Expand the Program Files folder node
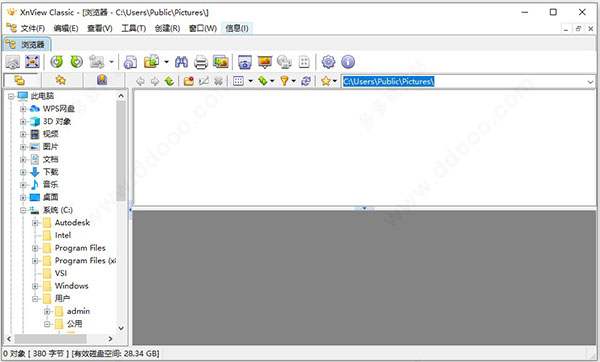 (x=35, y=248)
